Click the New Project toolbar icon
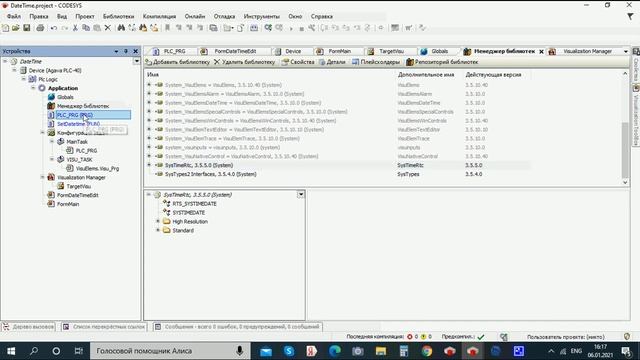640x360 pixels. point(5,28)
